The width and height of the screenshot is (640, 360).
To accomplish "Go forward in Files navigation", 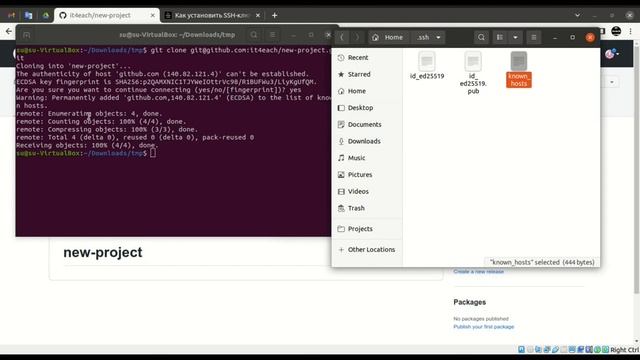I will click(x=357, y=37).
